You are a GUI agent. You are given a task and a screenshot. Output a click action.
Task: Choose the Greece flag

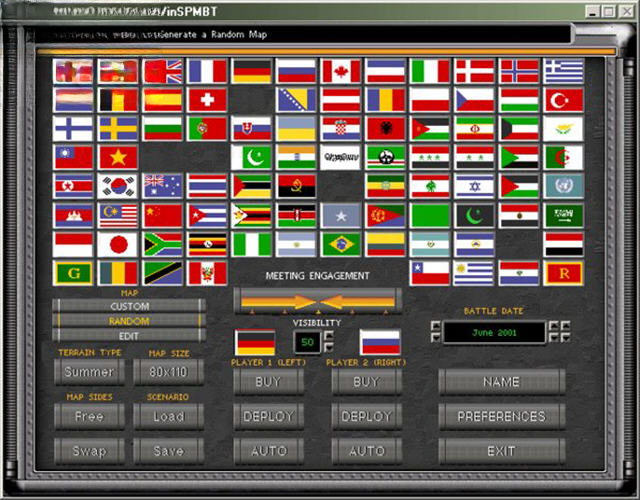tap(564, 71)
